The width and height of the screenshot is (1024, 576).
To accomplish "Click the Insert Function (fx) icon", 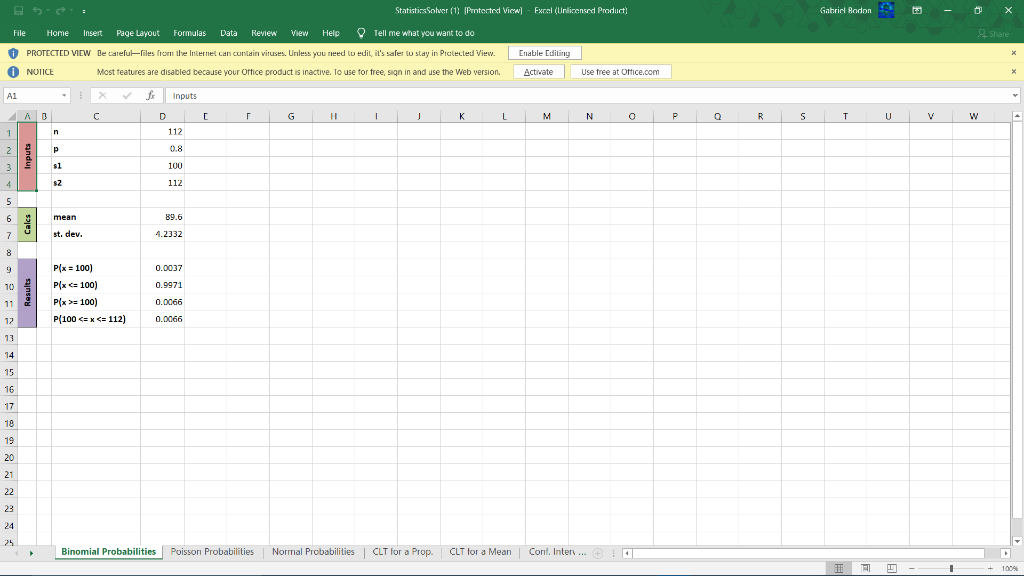I will 152,96.
